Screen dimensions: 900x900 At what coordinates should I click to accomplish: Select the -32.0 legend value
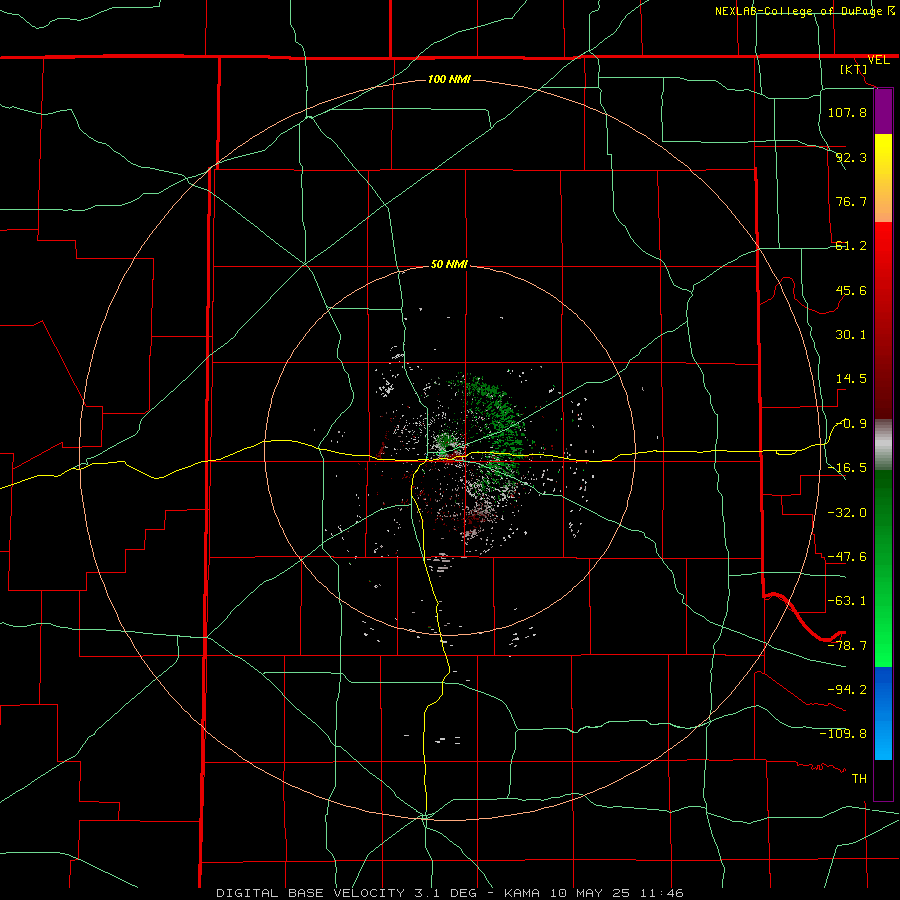(847, 513)
